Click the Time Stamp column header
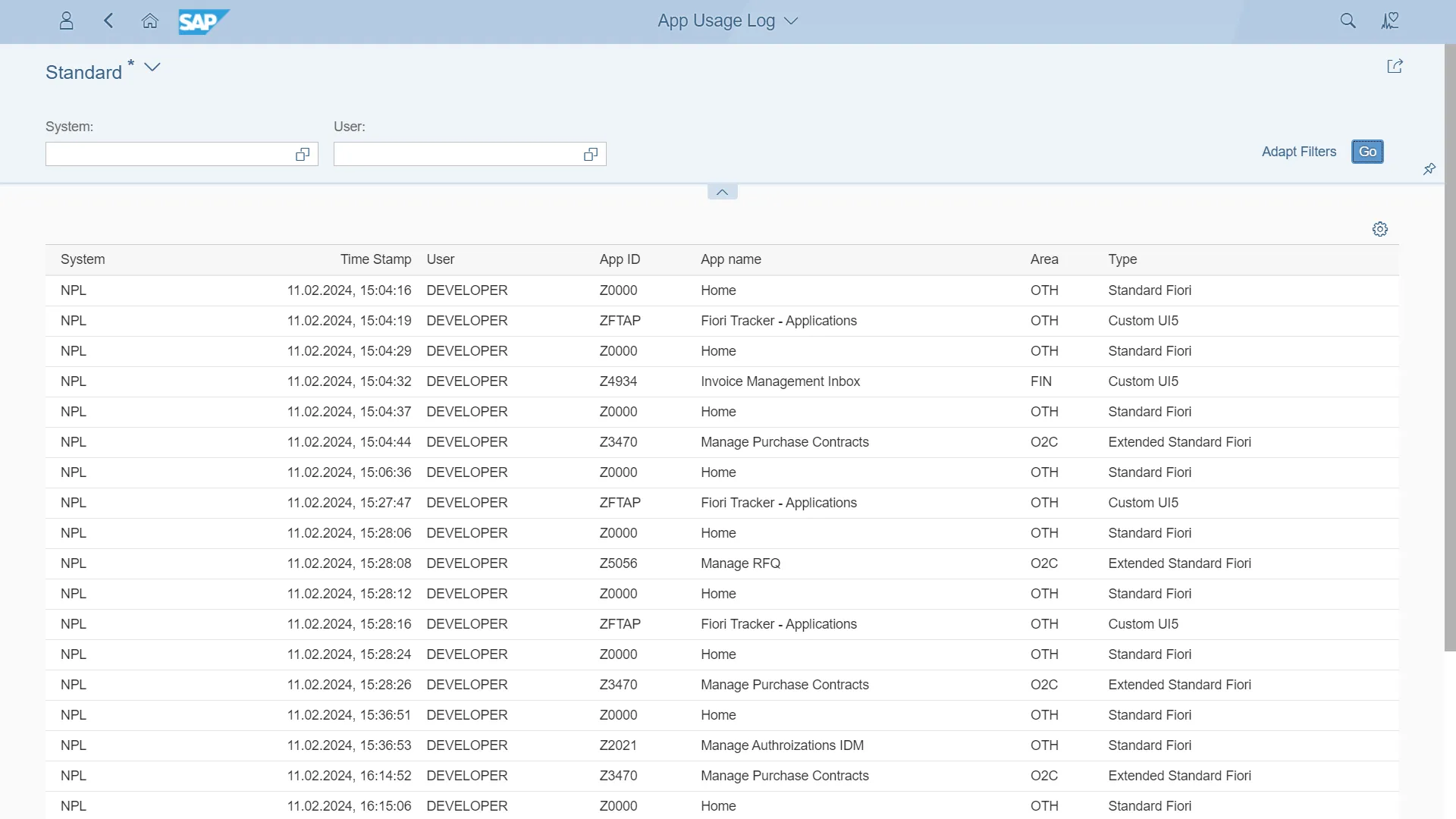Viewport: 1456px width, 819px height. coord(375,259)
